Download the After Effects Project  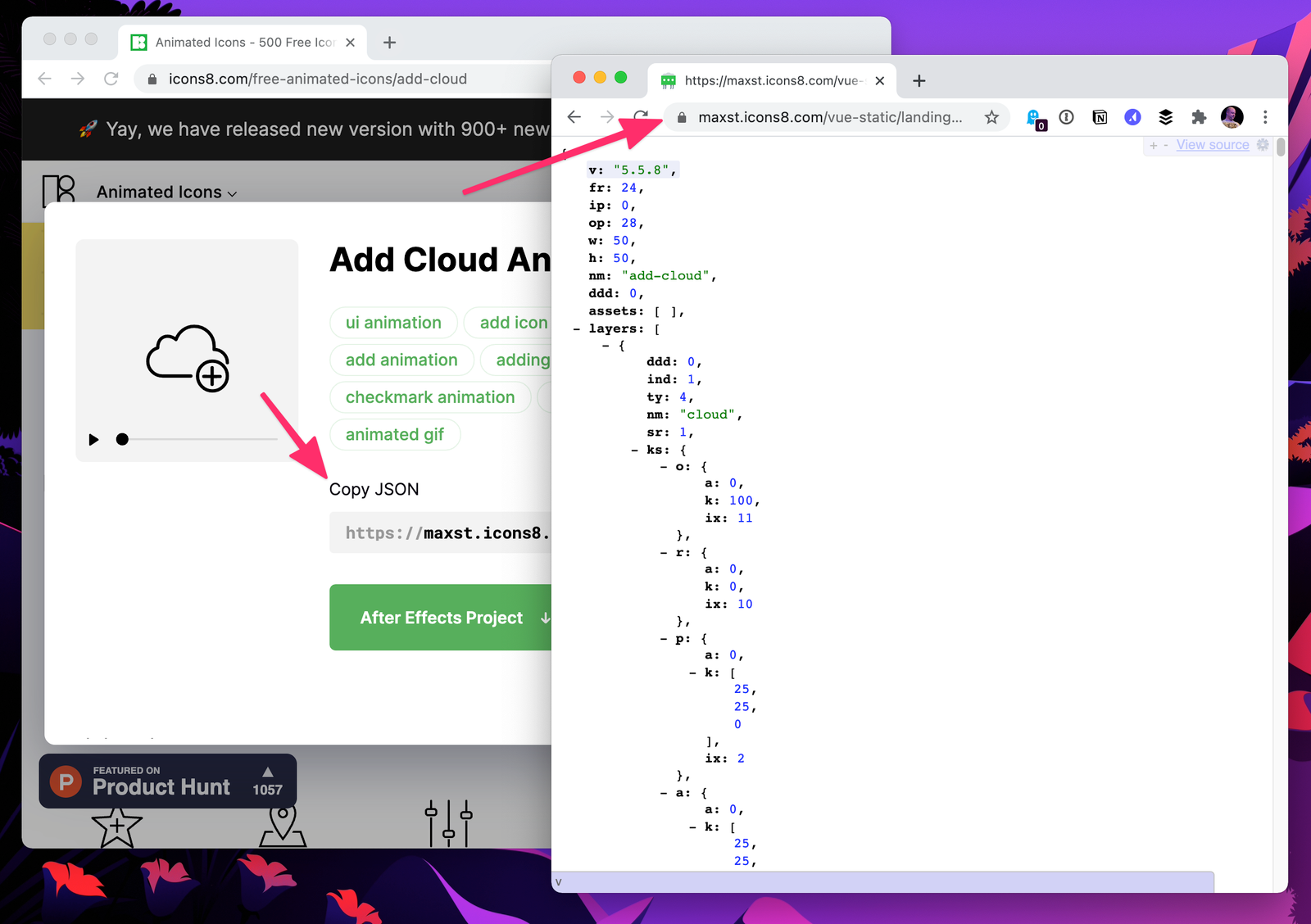(x=441, y=618)
